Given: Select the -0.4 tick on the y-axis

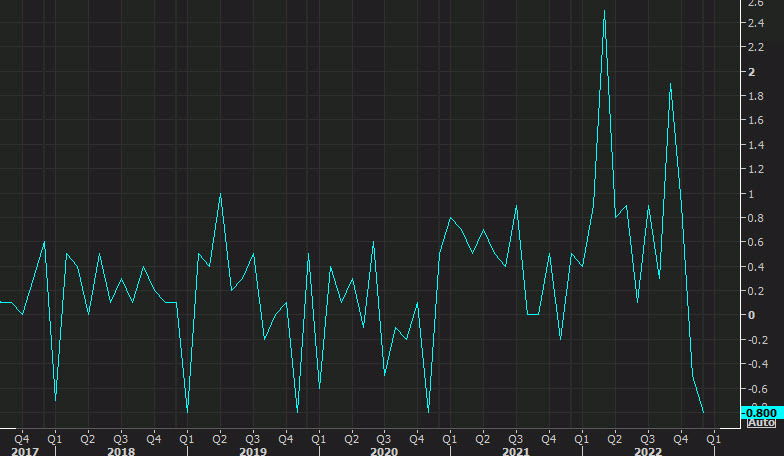Looking at the screenshot, I should pos(757,364).
